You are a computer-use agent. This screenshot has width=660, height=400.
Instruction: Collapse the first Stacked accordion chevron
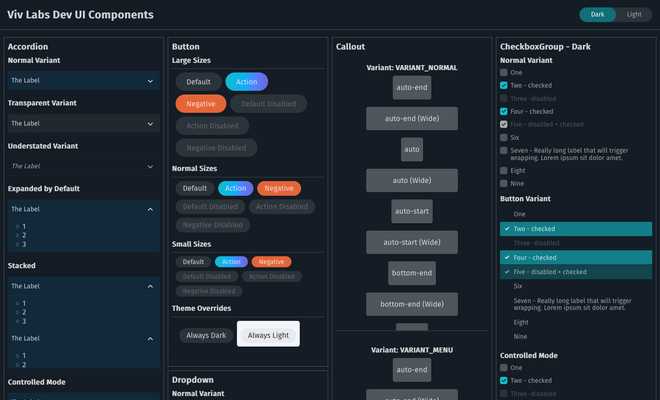(x=150, y=286)
